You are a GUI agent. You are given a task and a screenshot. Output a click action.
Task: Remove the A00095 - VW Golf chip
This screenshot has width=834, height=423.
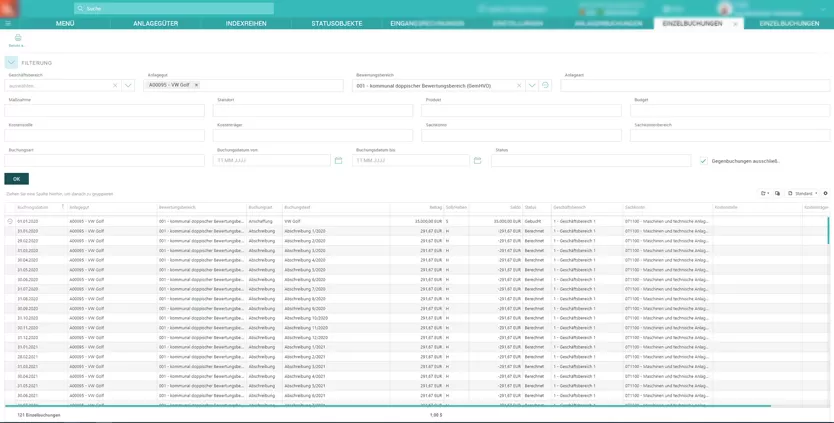point(196,85)
